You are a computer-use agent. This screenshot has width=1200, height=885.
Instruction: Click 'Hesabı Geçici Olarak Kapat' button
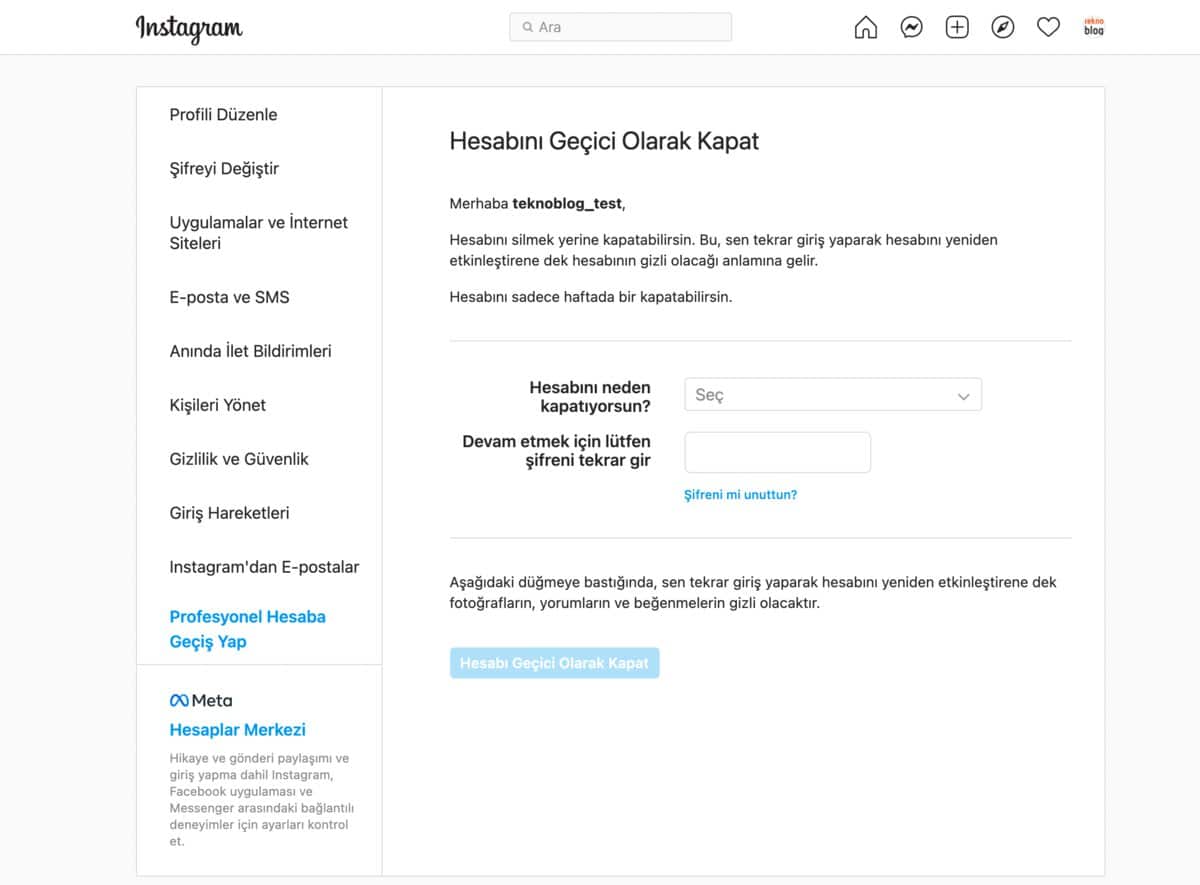coord(554,663)
